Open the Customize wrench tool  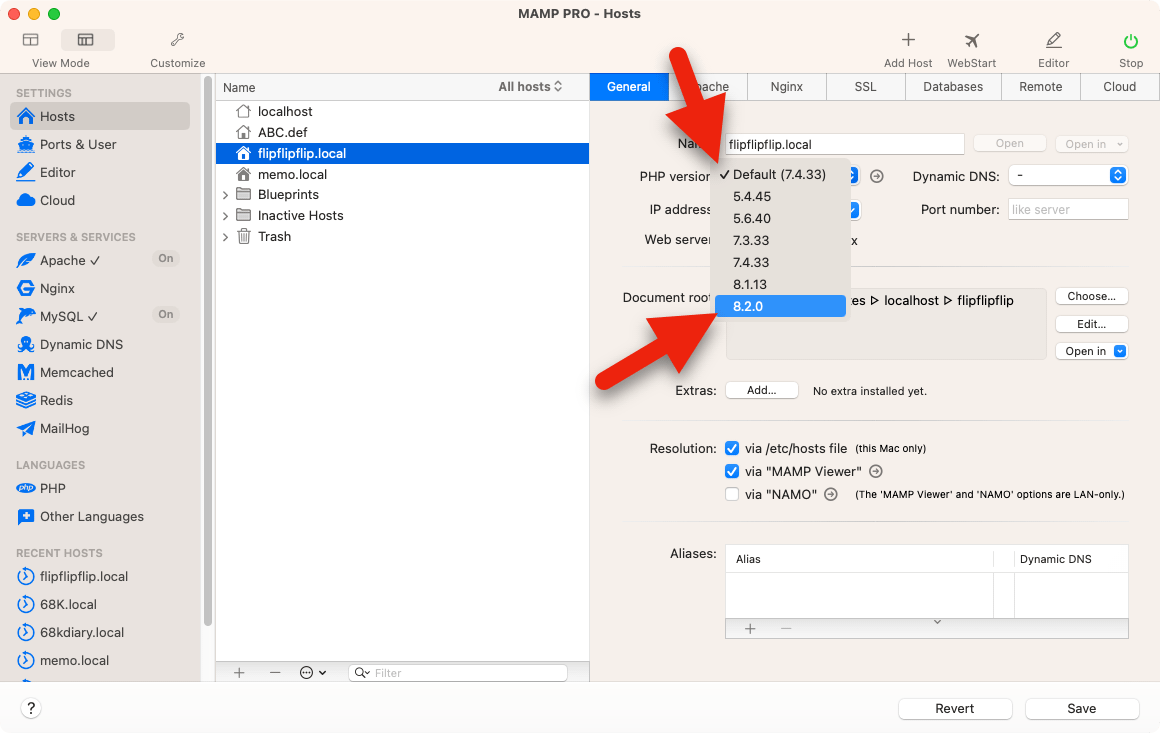point(177,41)
